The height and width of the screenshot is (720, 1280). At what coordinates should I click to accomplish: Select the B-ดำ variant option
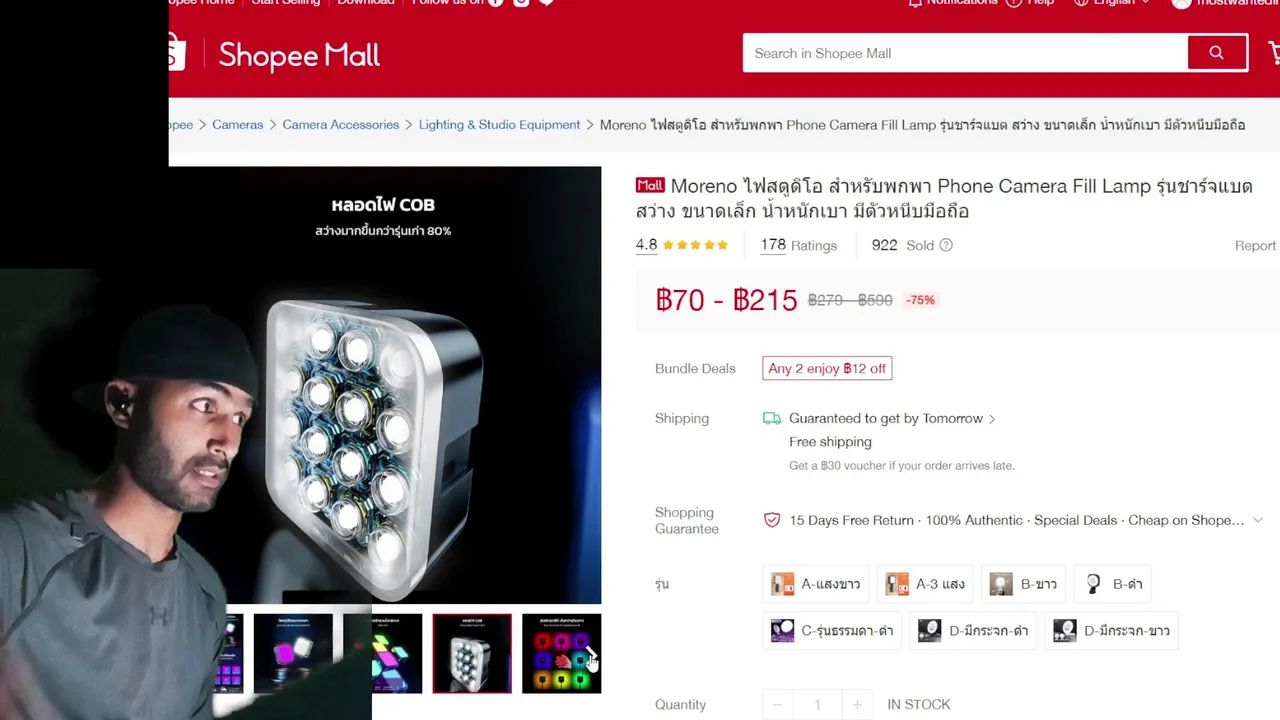click(1114, 584)
